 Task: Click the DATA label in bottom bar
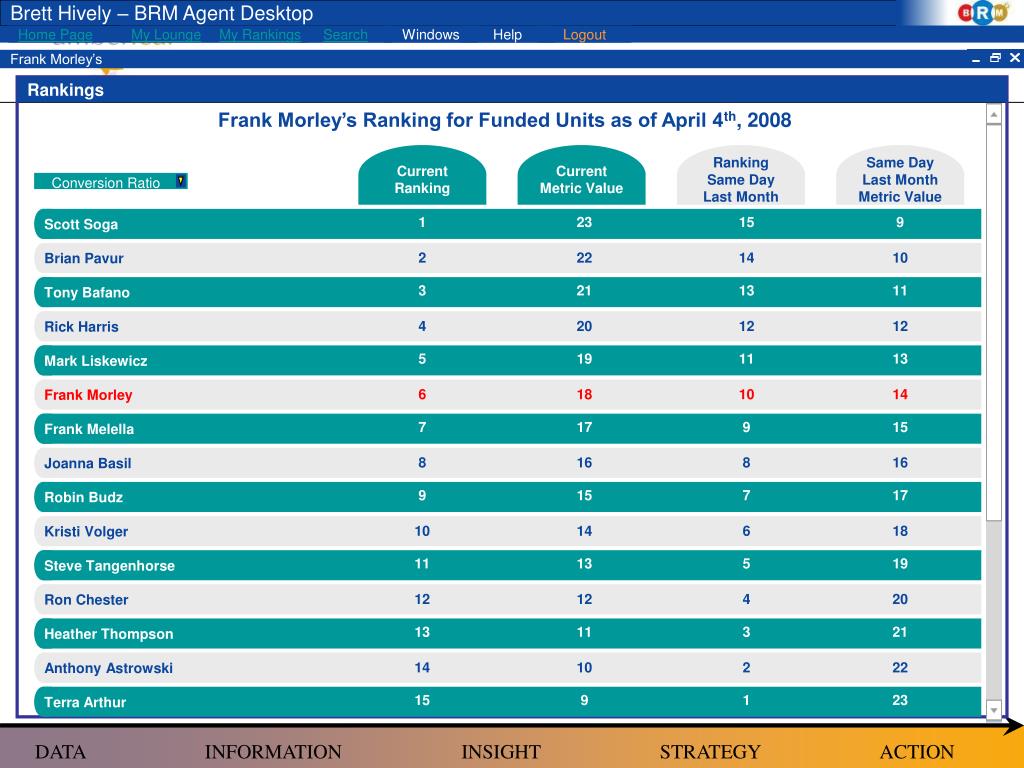pos(60,752)
